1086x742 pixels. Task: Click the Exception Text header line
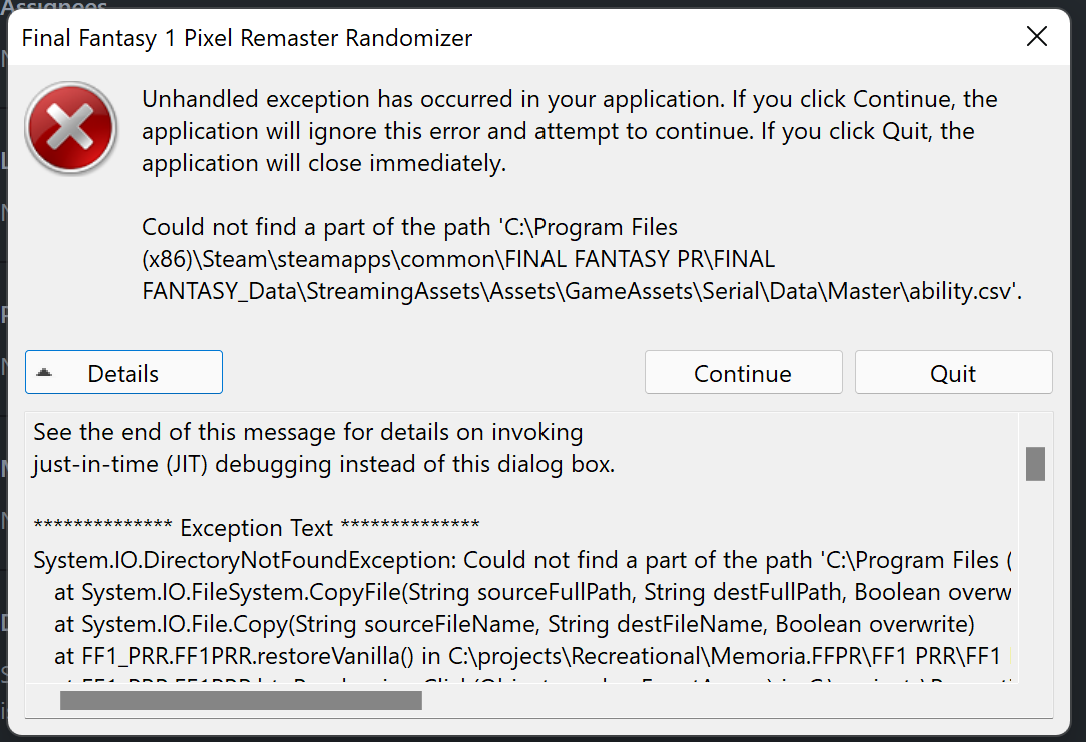pyautogui.click(x=255, y=528)
